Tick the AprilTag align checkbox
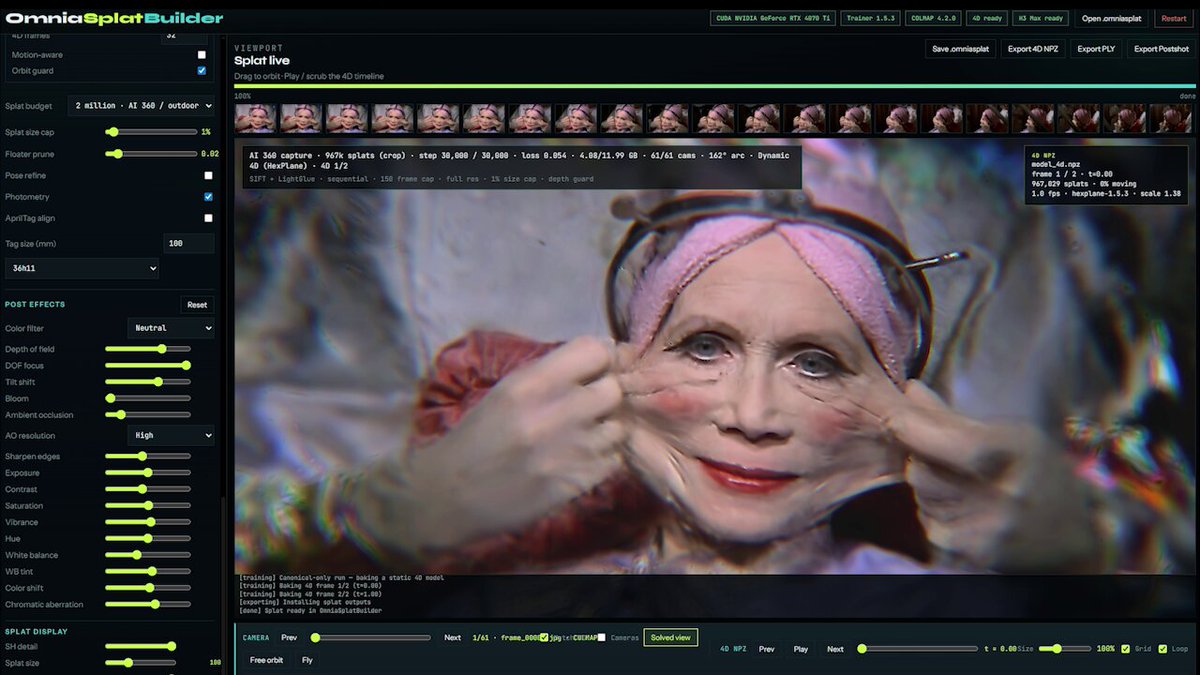This screenshot has height=675, width=1200. 208,218
